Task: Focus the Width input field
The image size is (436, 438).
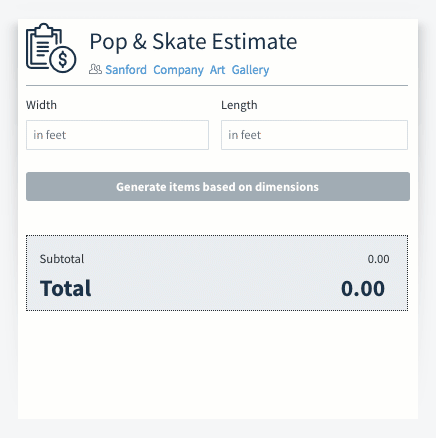Action: pyautogui.click(x=117, y=135)
